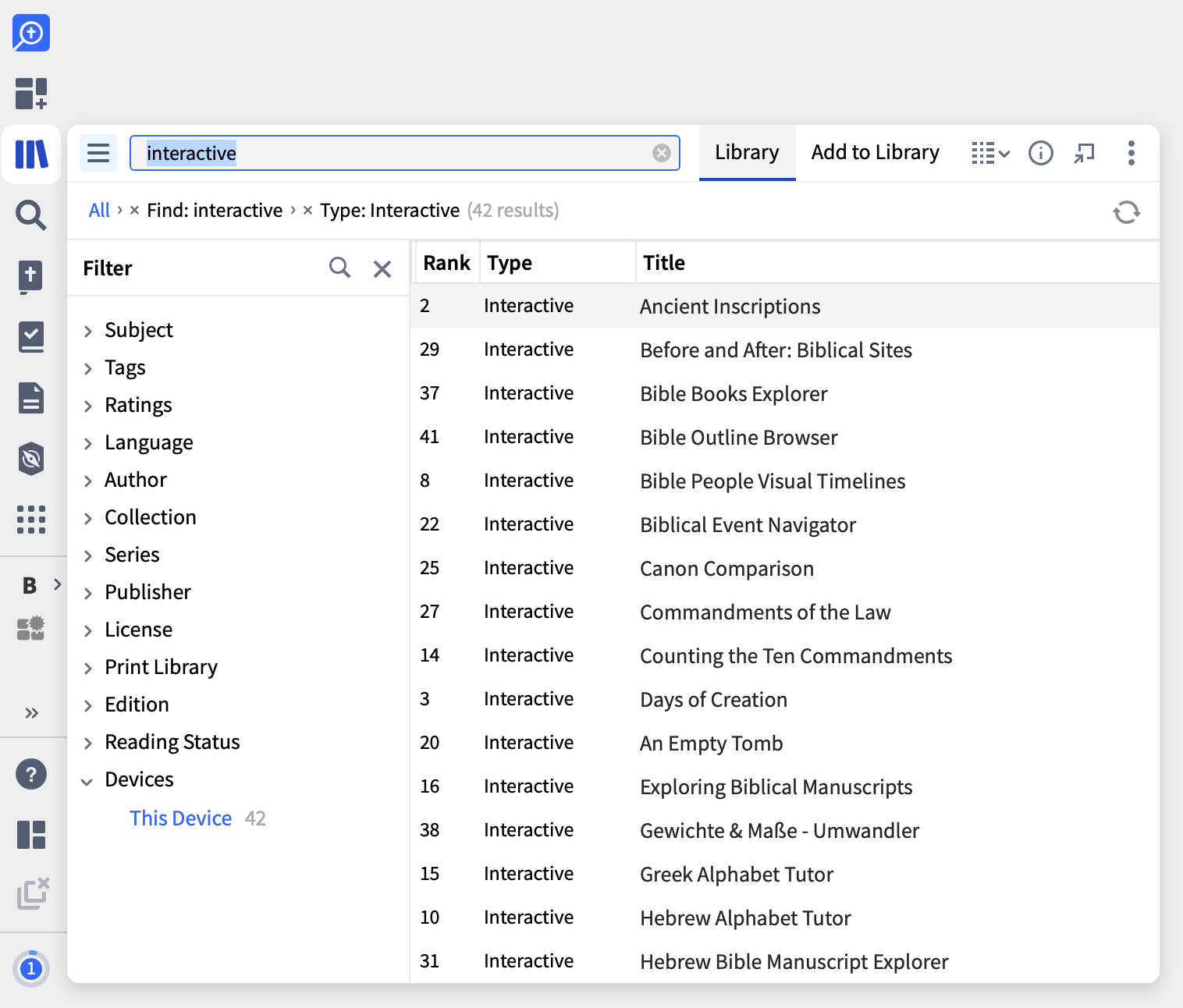
Task: Expand the arrow next to B shortcut
Action: point(57,584)
